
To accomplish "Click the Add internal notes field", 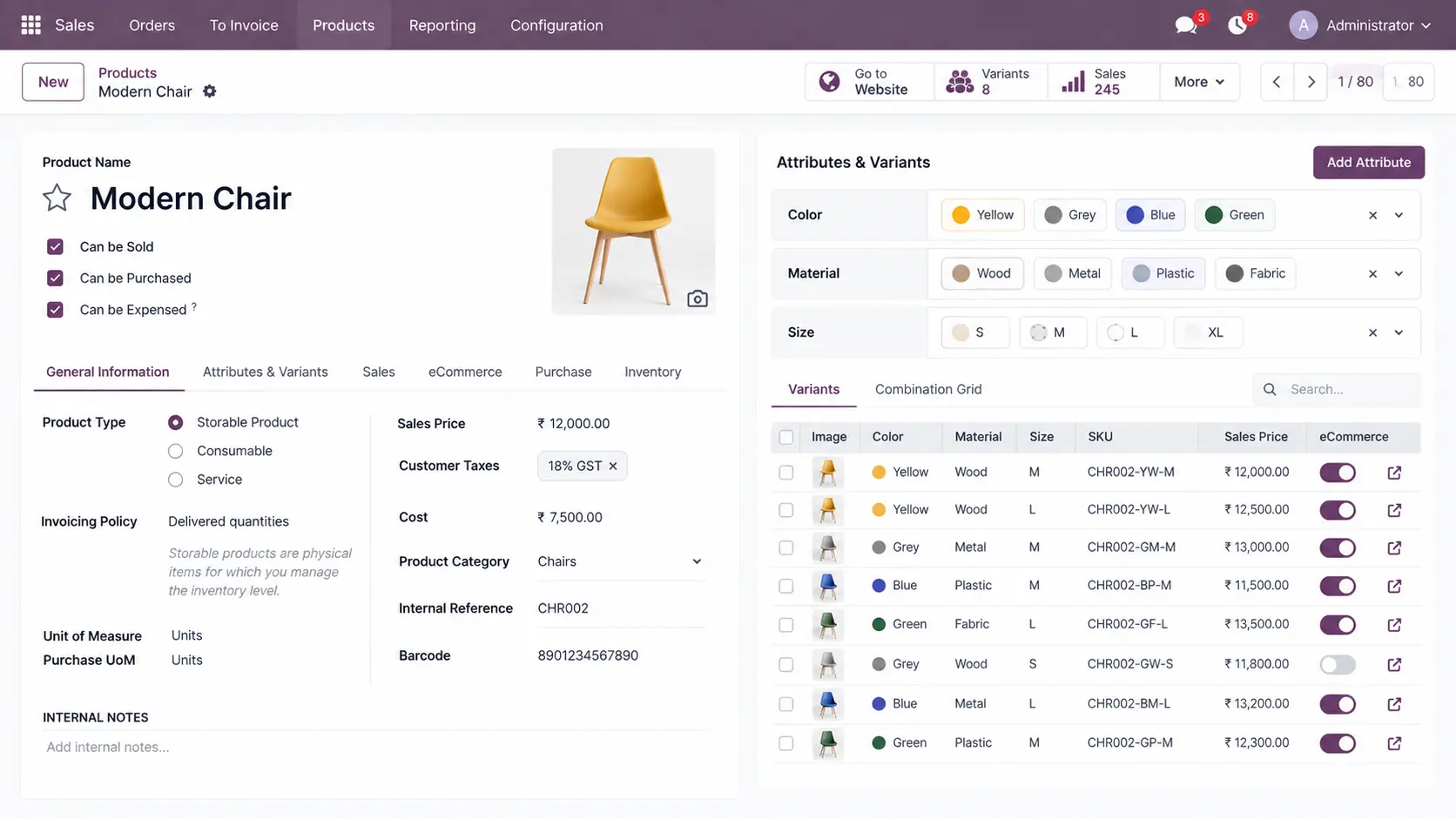I will point(376,747).
